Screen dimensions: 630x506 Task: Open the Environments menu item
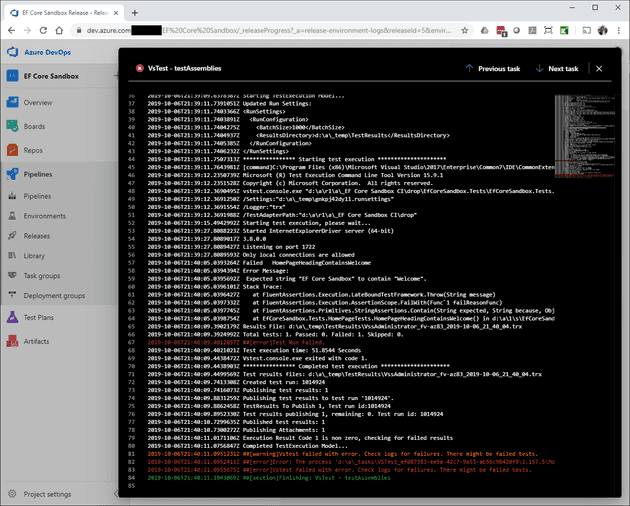(45, 216)
